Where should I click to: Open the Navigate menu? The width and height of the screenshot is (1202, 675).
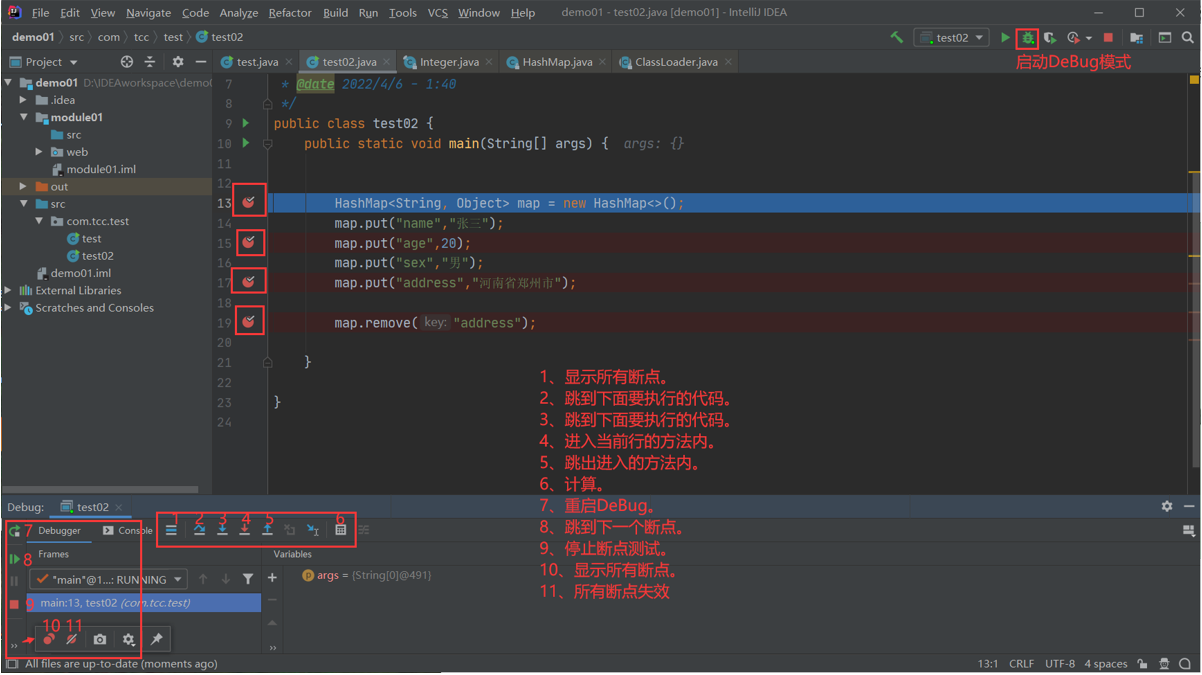click(x=148, y=13)
